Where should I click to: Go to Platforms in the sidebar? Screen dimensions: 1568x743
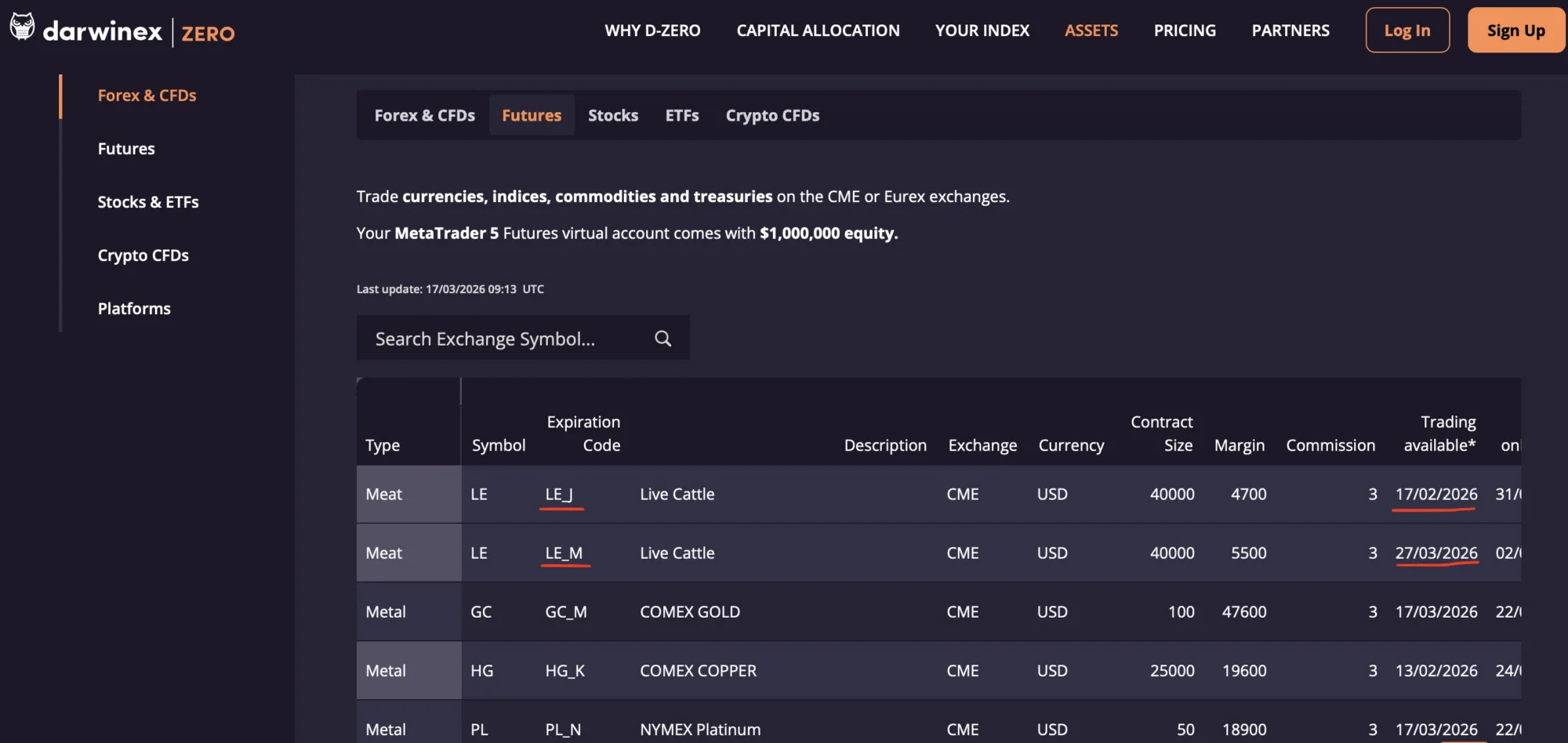click(134, 309)
